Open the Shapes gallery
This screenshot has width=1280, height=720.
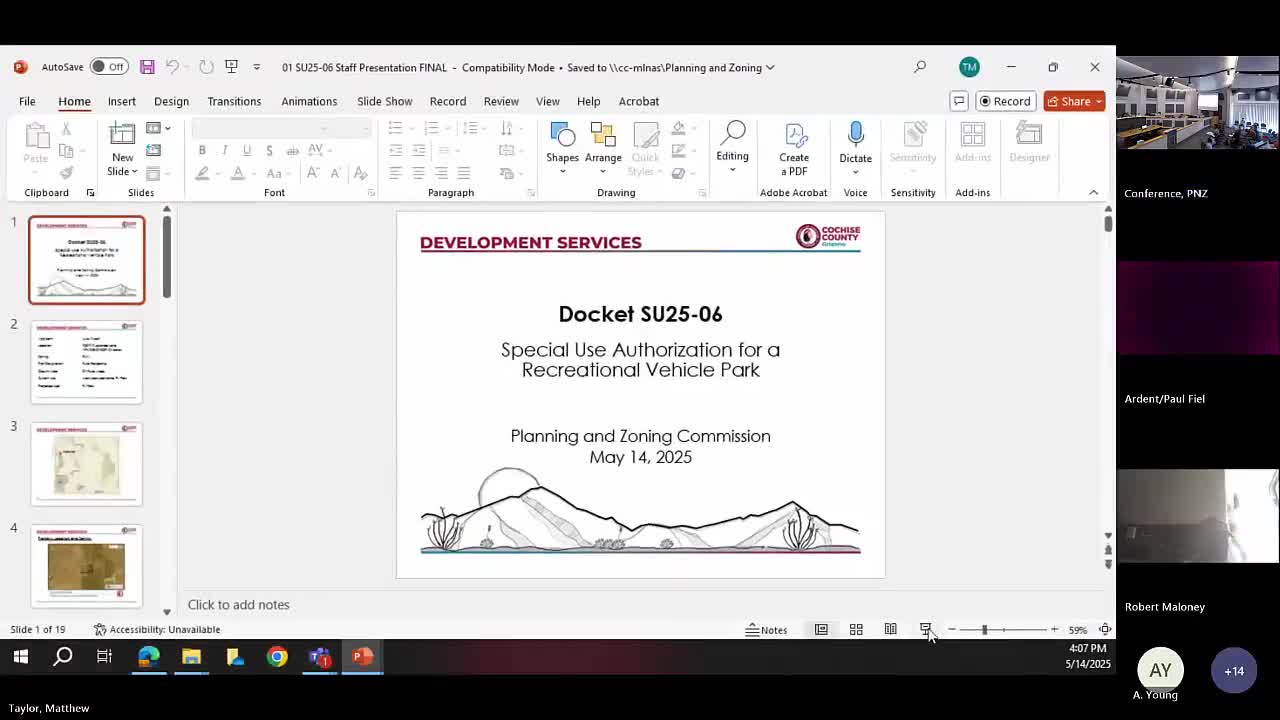tap(562, 145)
